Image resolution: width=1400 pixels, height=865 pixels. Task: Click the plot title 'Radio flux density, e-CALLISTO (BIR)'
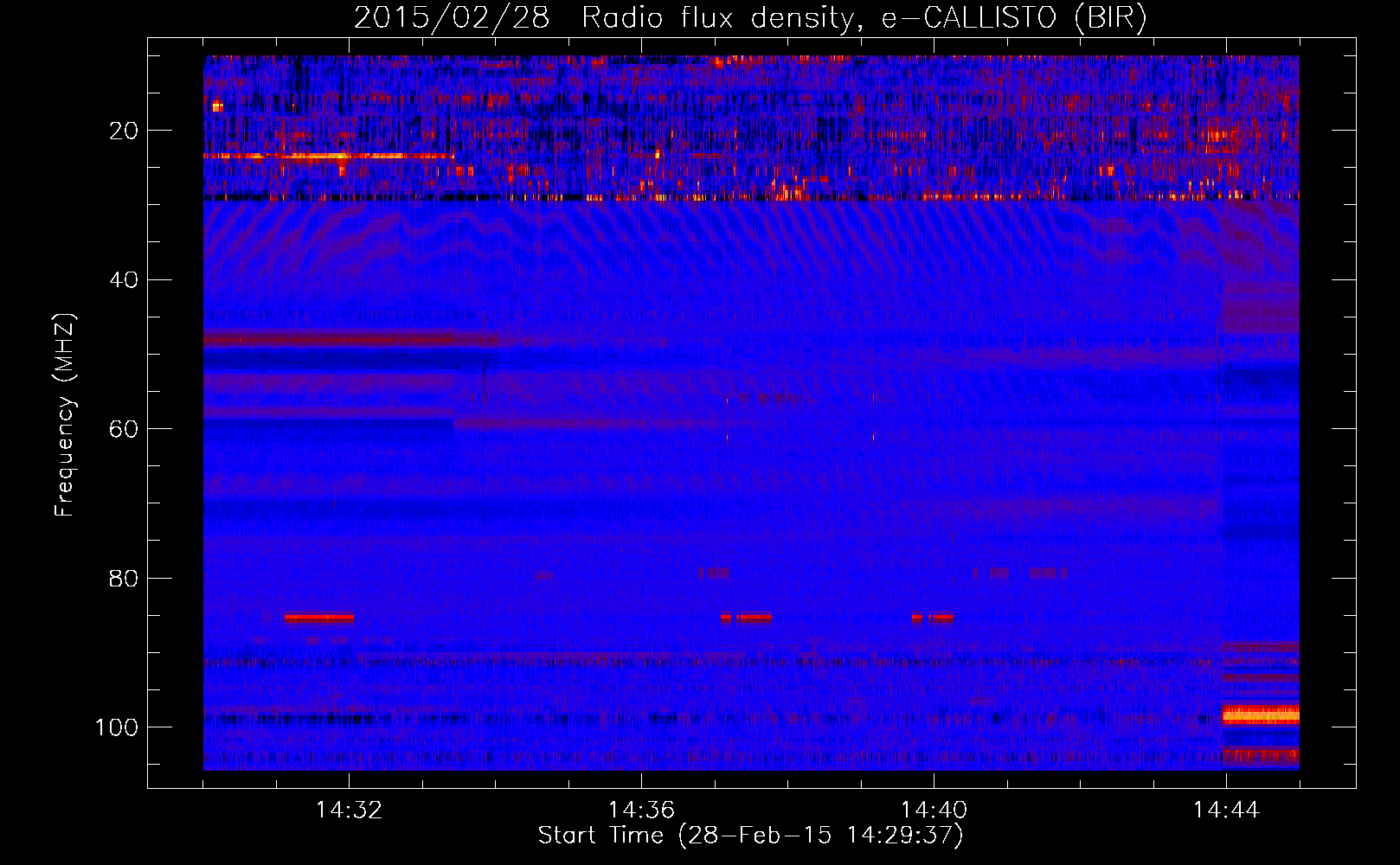point(864,18)
